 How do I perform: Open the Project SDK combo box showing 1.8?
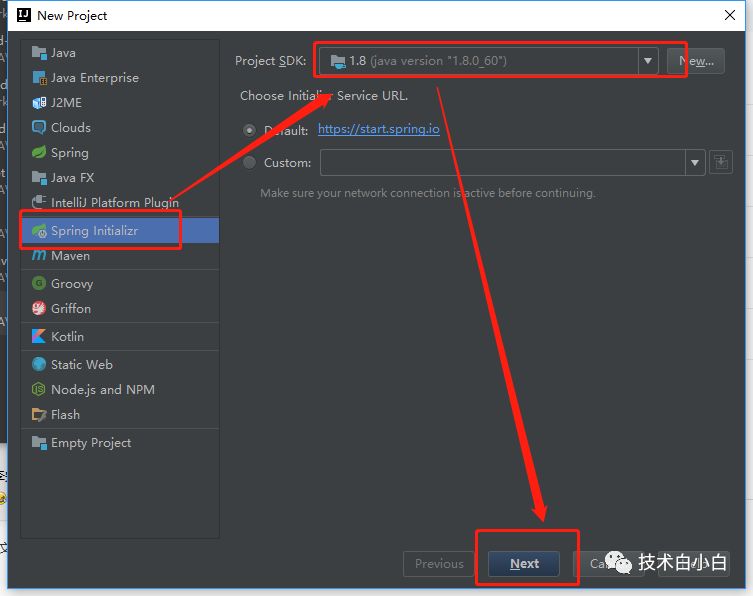point(488,61)
